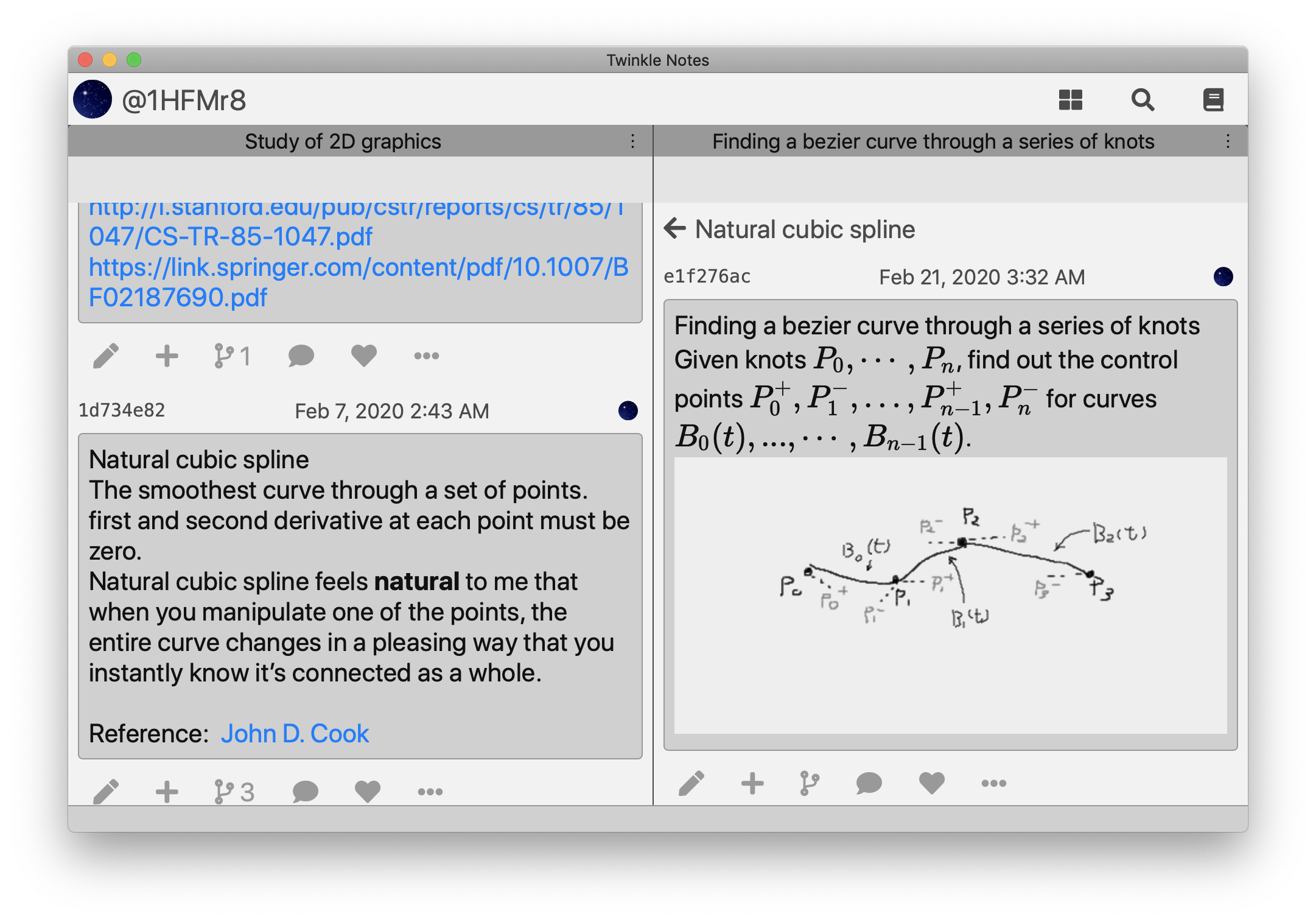Like the bezier curve note
The image size is (1316, 922).
coord(931,783)
